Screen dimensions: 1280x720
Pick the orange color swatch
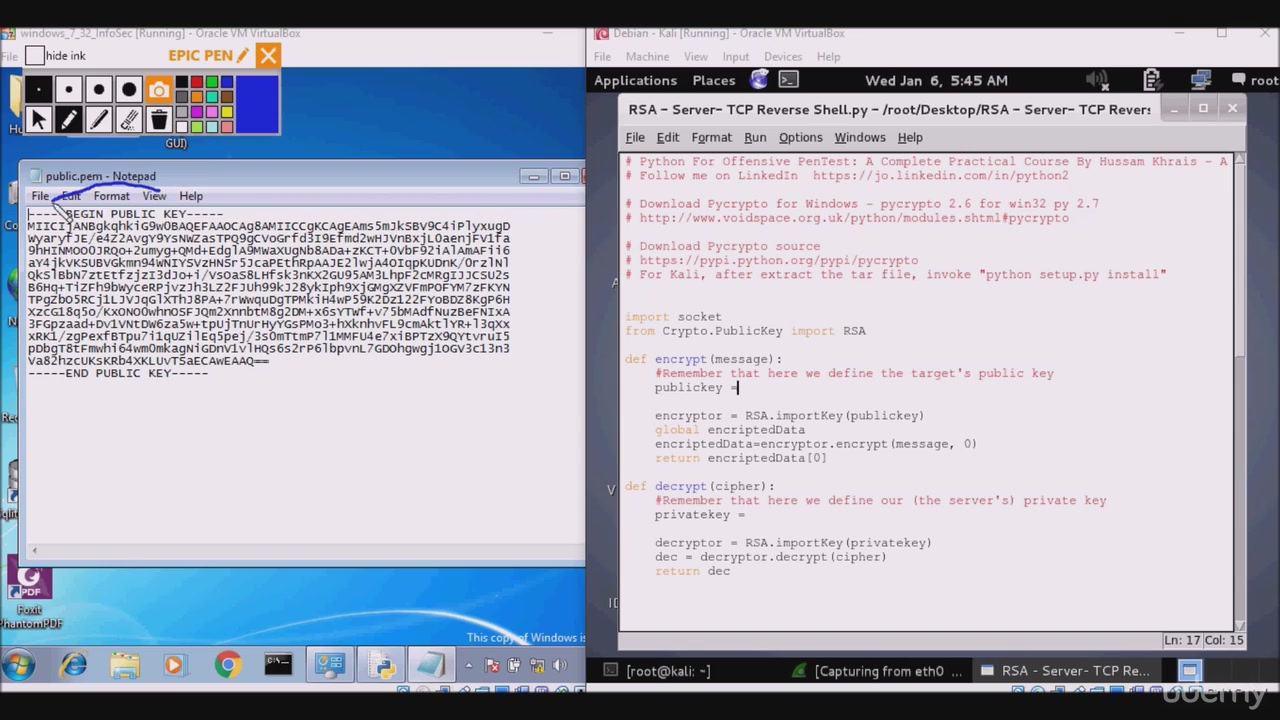196,97
